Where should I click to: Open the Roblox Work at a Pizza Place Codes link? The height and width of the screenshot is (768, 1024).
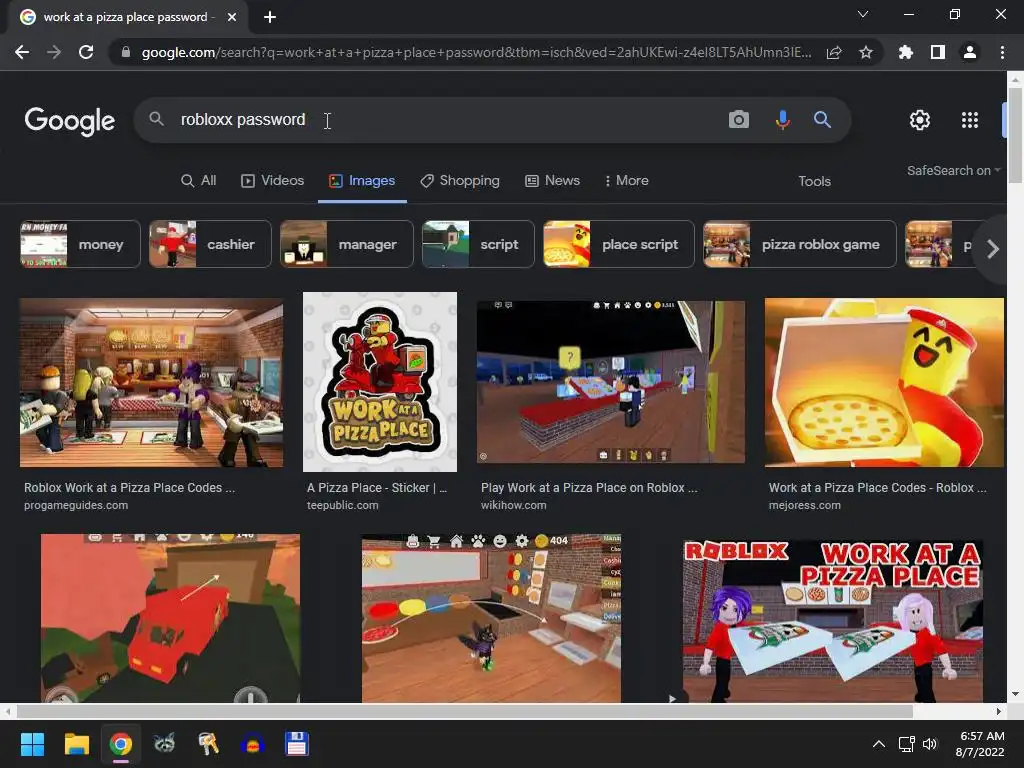point(129,488)
